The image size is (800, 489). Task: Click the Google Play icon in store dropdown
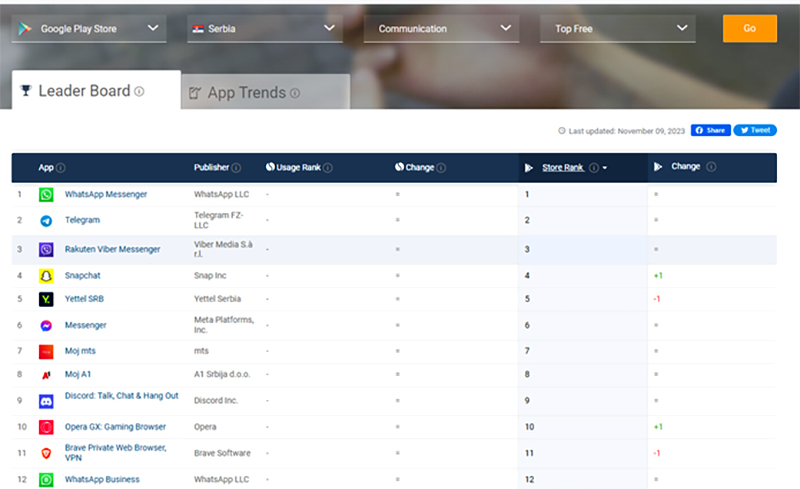(24, 29)
